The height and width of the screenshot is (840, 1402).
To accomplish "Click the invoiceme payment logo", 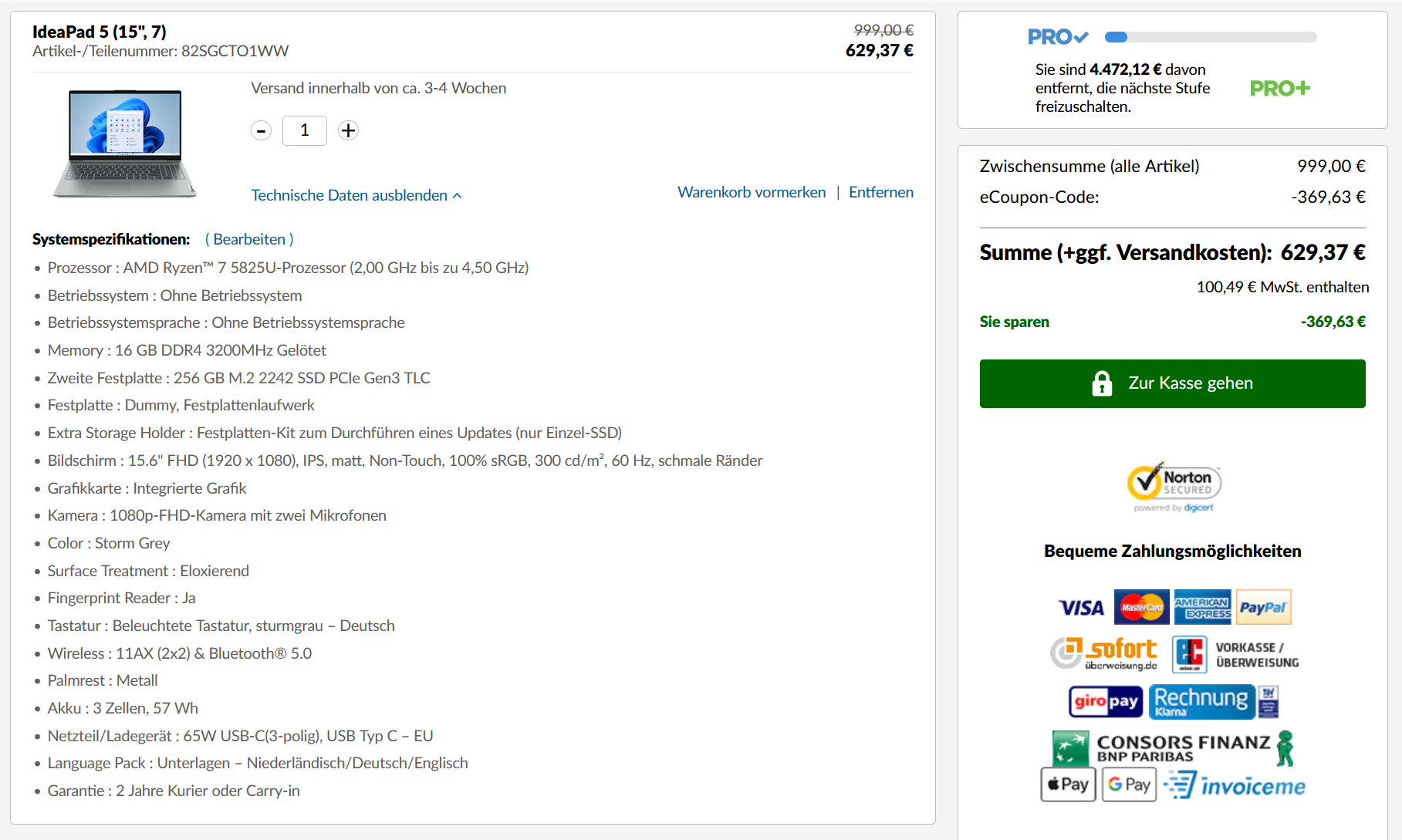I will pyautogui.click(x=1235, y=785).
